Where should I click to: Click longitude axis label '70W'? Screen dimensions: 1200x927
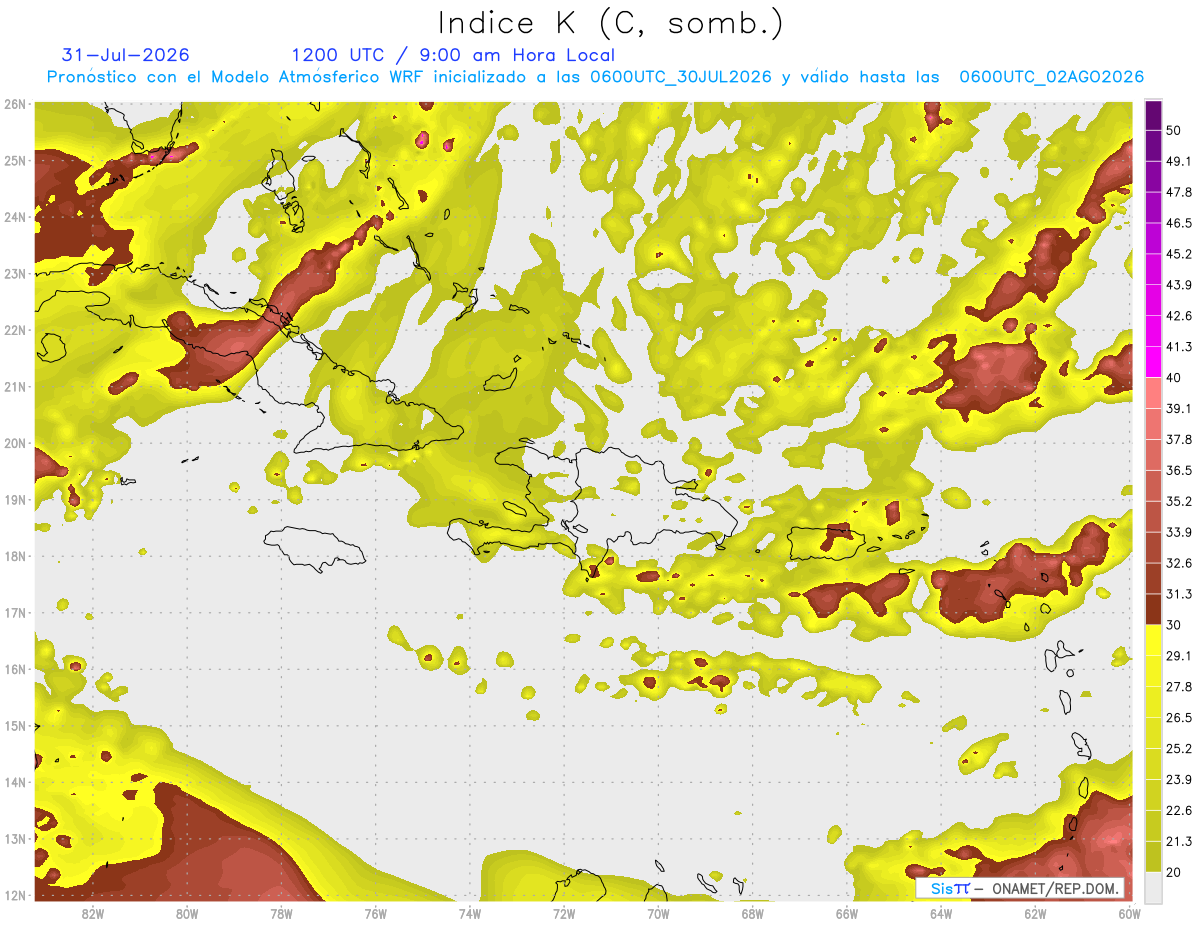click(x=658, y=914)
